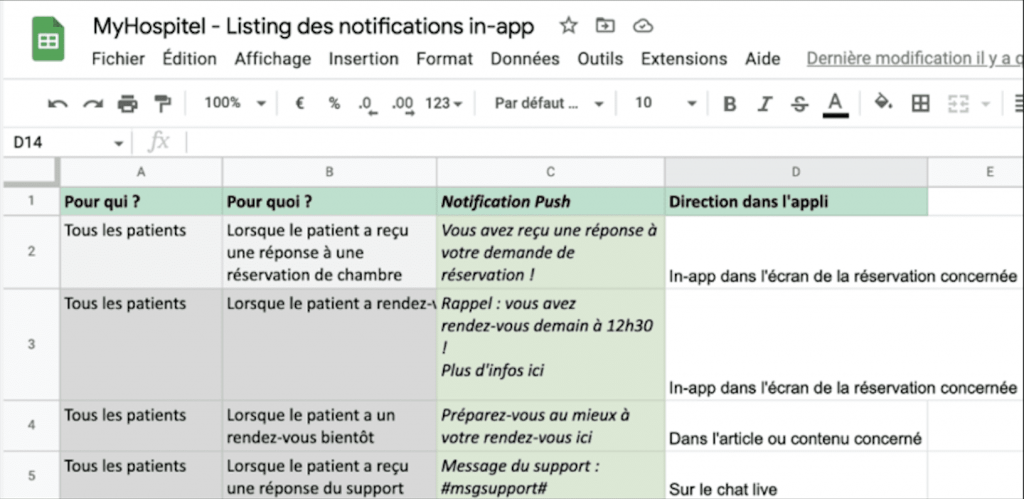Open the fill color paint bucket
The image size is (1024, 499).
point(883,103)
